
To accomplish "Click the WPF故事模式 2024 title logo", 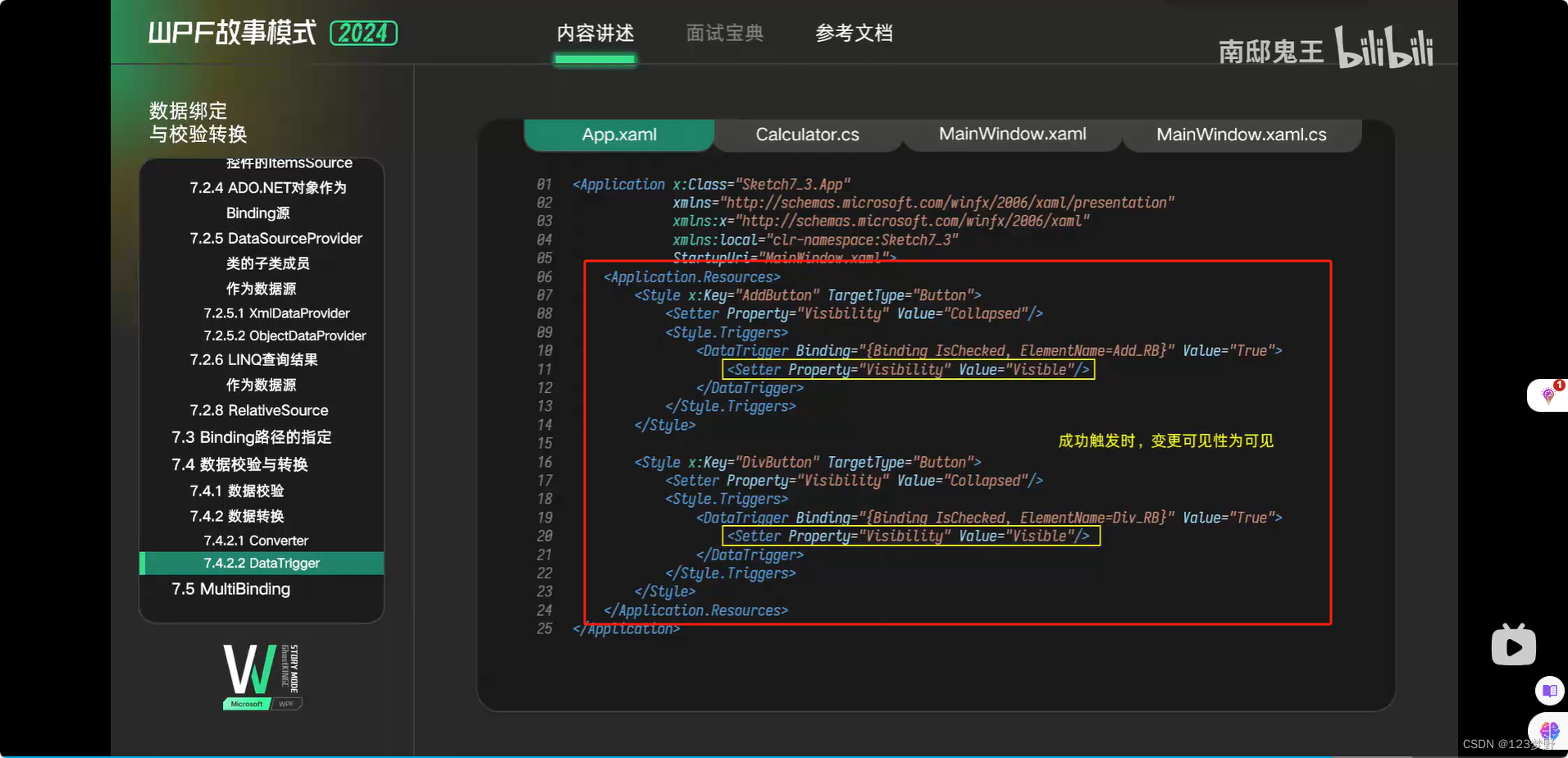I will coord(272,33).
